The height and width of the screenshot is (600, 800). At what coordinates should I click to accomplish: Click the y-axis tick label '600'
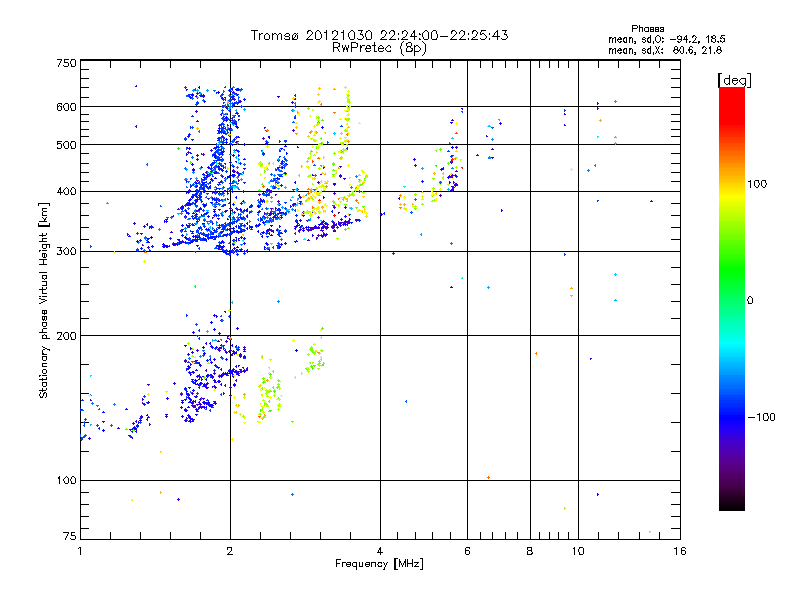(x=66, y=107)
